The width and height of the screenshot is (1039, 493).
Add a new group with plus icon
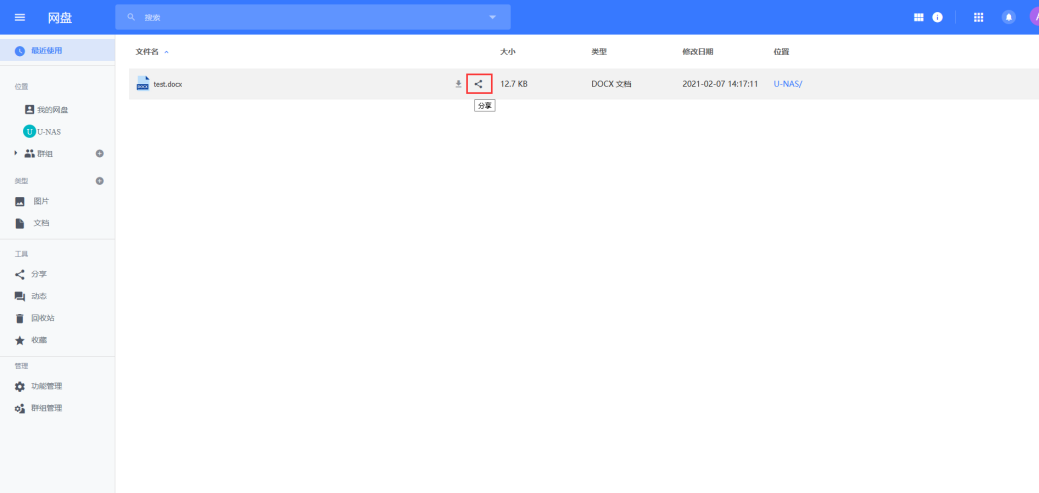point(99,153)
